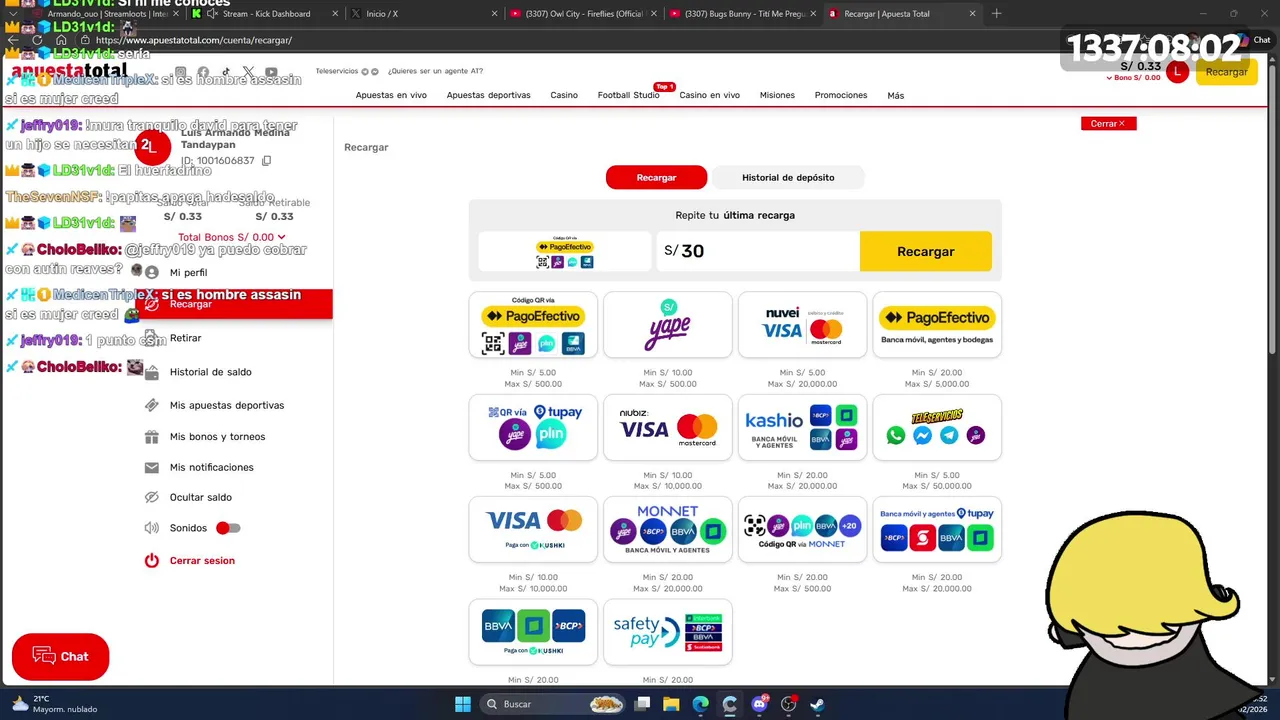Select the Nuvei Visa Mastercard payment card
This screenshot has width=1280, height=720.
pyautogui.click(x=802, y=325)
